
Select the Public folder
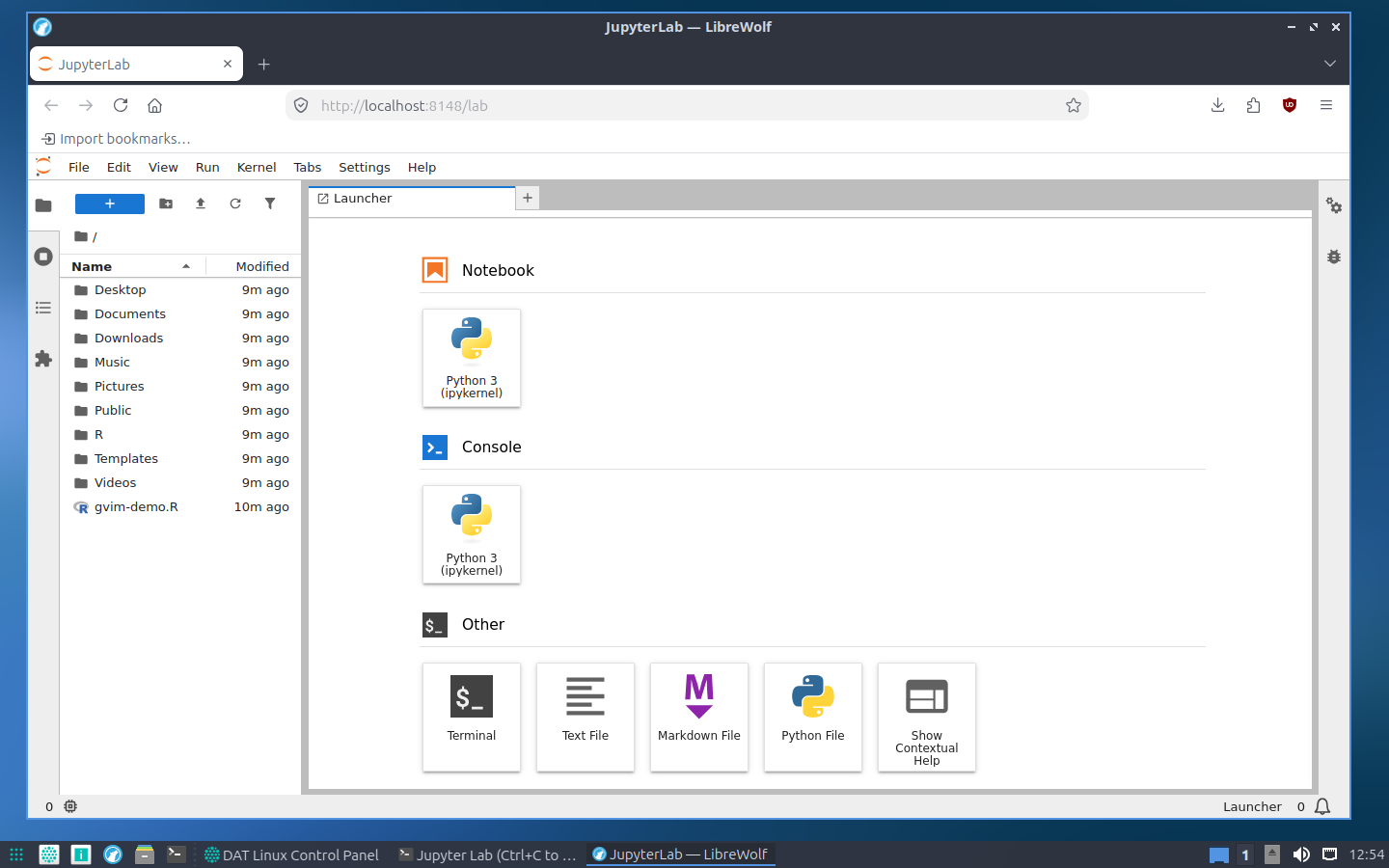coord(180,410)
